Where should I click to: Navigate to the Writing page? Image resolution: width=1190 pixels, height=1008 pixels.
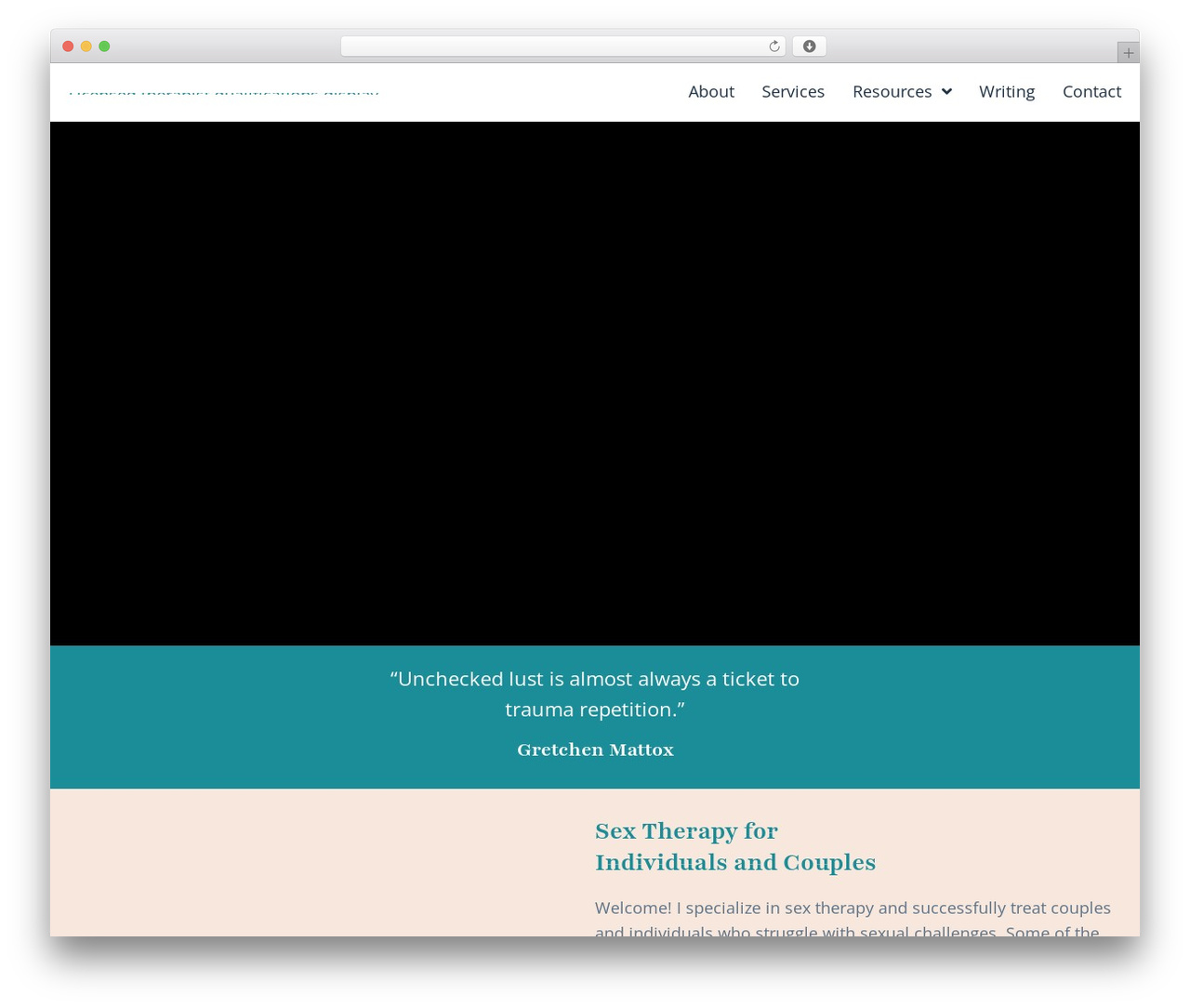[x=1007, y=91]
